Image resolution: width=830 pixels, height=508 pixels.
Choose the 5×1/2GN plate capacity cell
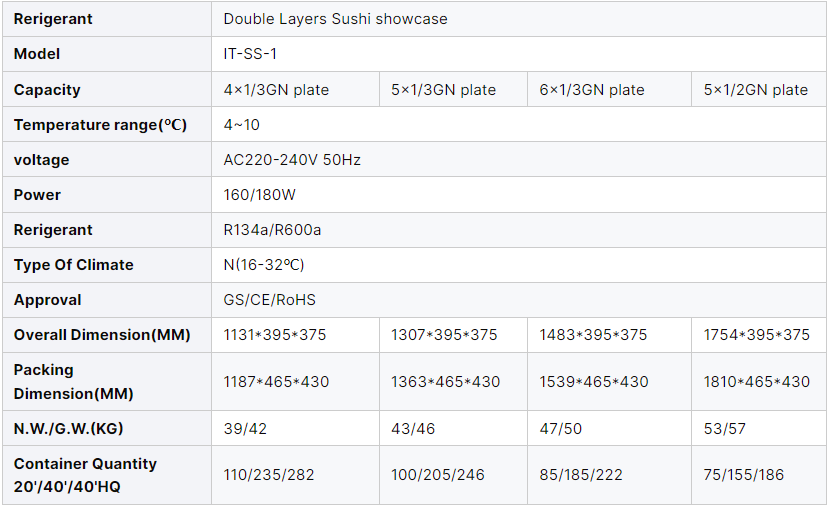pyautogui.click(x=755, y=90)
